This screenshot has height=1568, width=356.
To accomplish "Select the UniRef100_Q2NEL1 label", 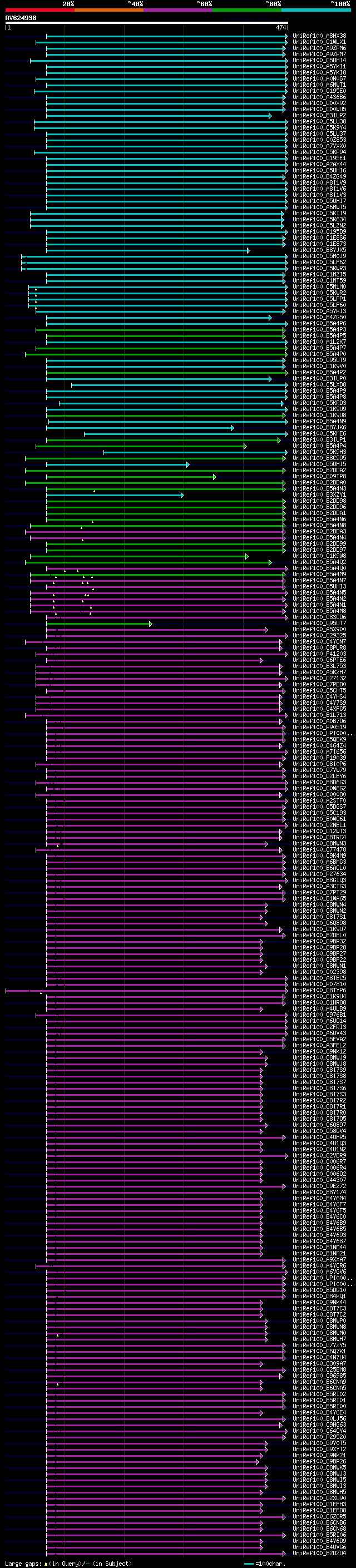I will [319, 825].
